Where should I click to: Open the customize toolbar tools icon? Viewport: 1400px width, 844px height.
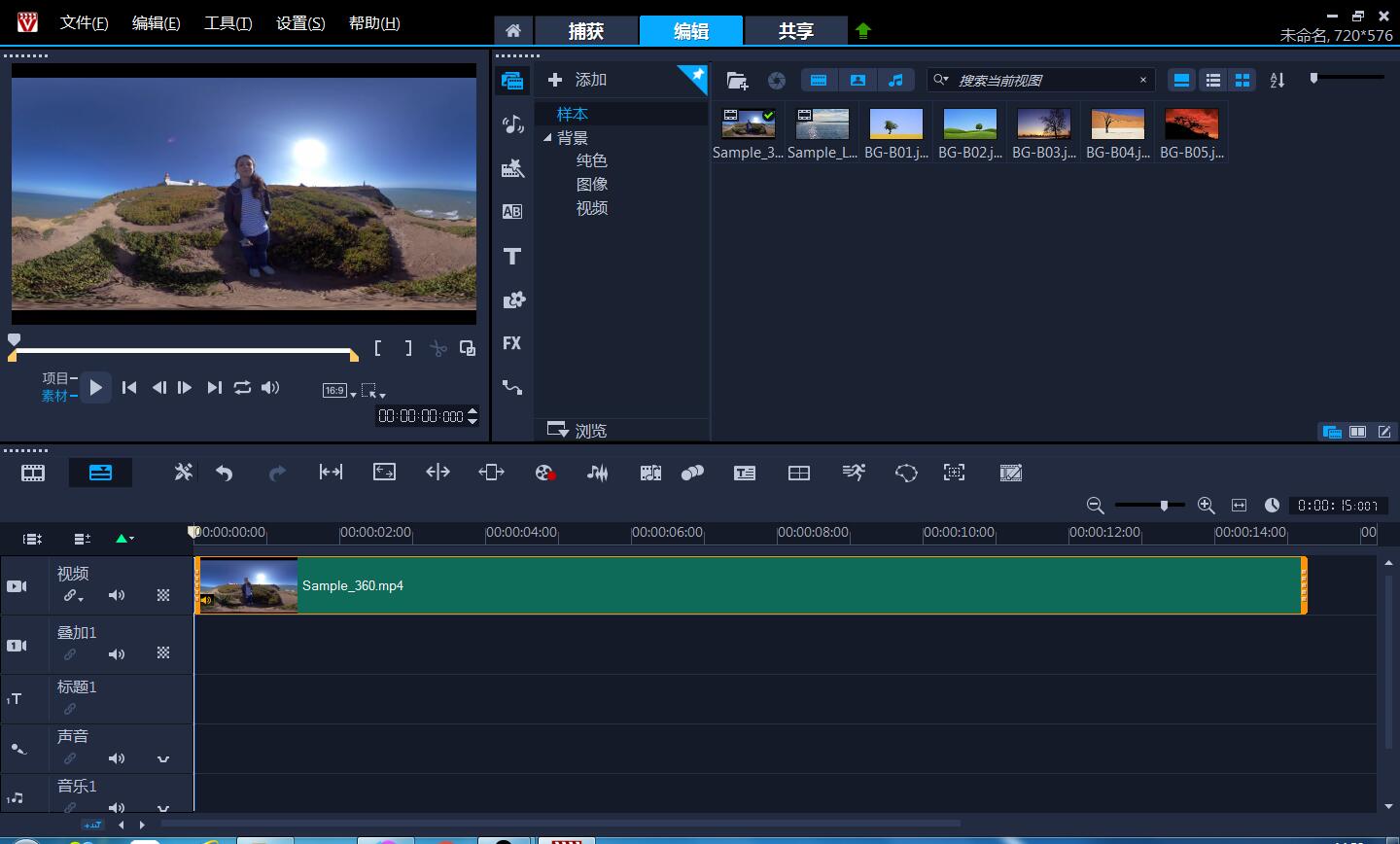pos(183,473)
